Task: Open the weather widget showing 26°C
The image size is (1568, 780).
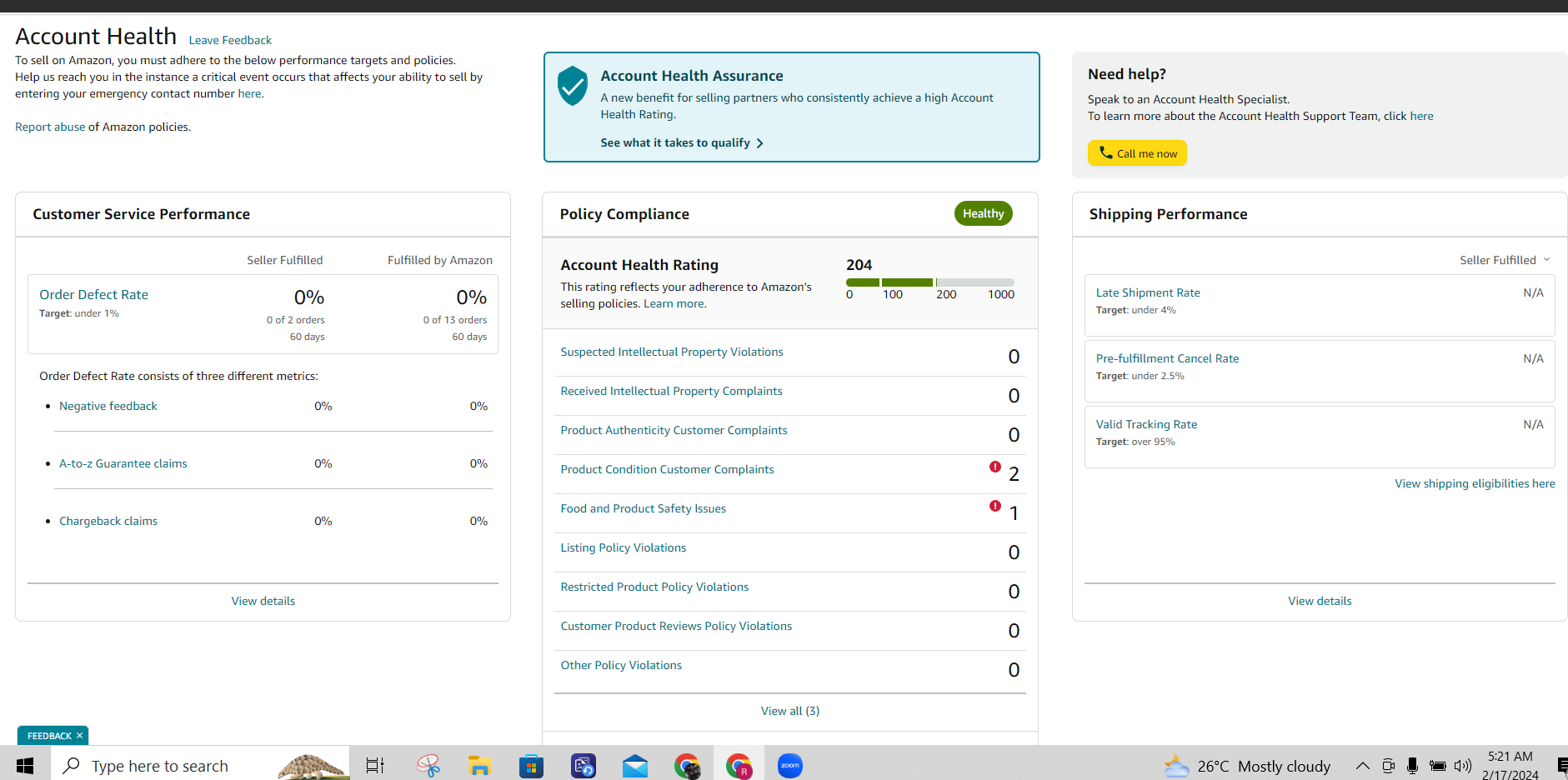Action: tap(1247, 766)
